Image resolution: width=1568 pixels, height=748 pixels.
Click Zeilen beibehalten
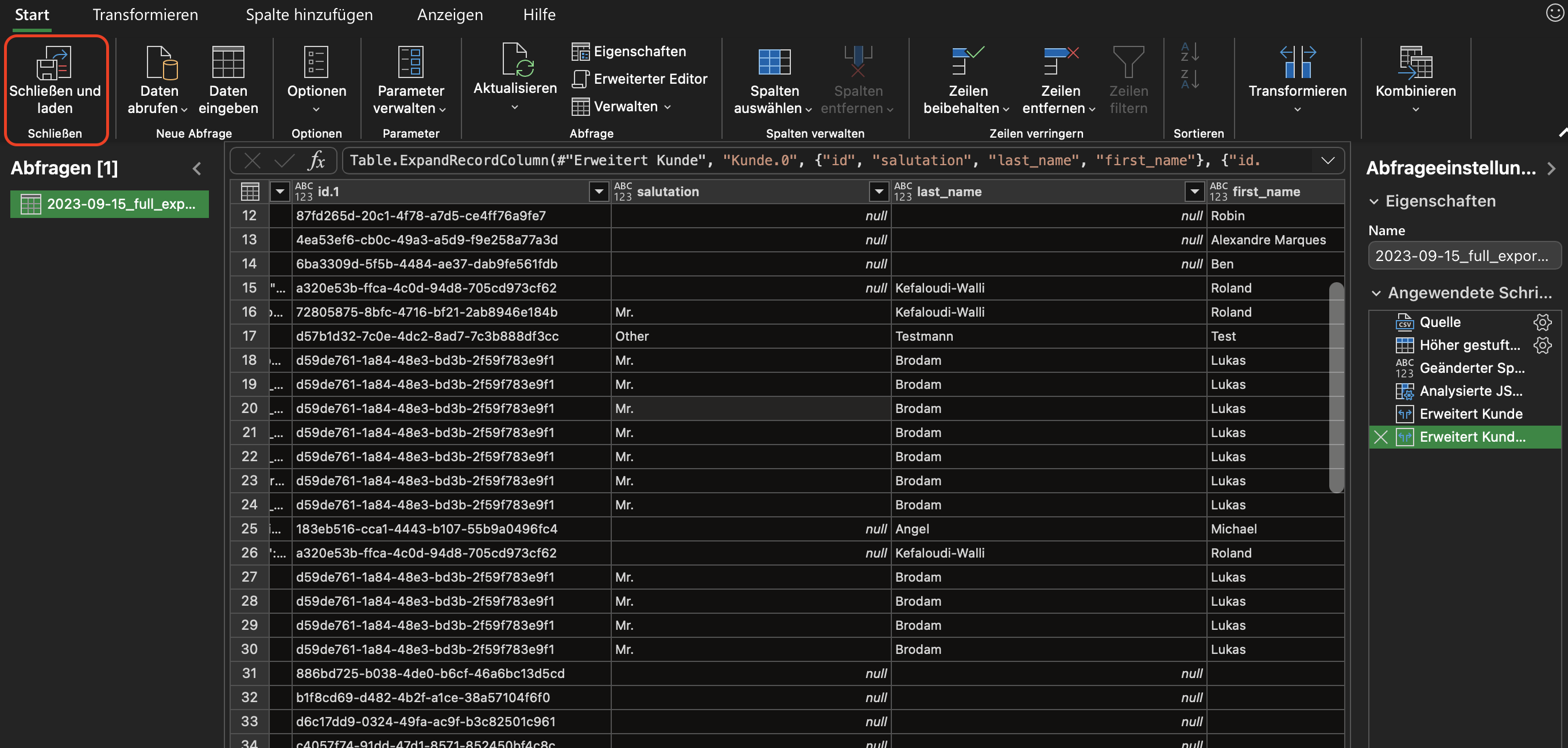point(967,80)
